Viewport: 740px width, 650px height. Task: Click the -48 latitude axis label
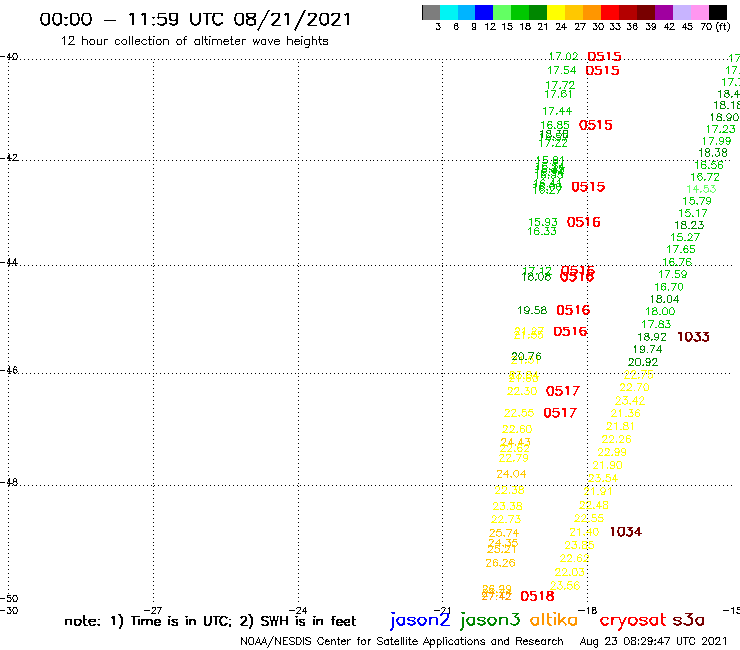pos(9,483)
